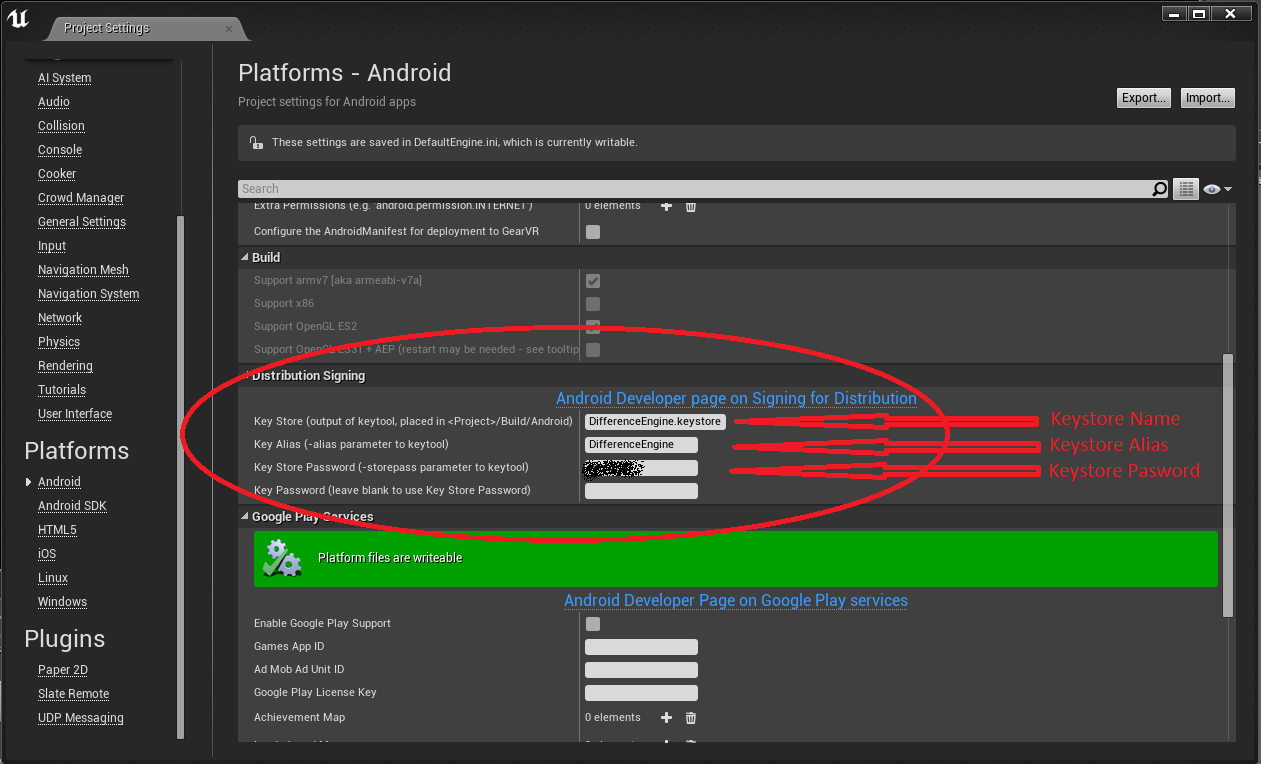Toggle Support x86 checkbox
Viewport: 1261px width, 764px height.
click(x=593, y=304)
